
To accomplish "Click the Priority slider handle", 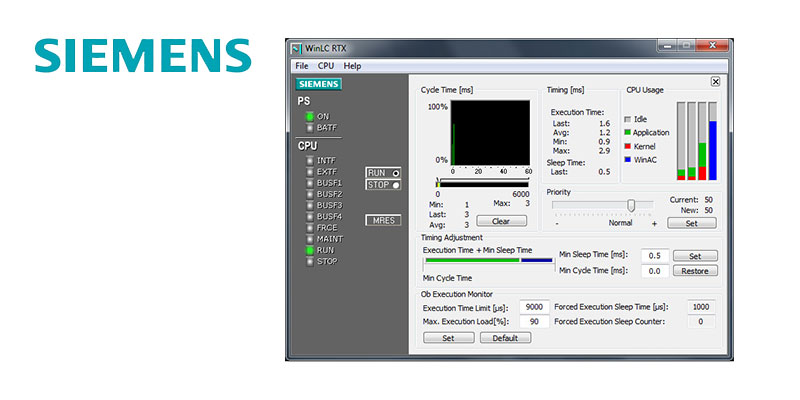I will pyautogui.click(x=632, y=205).
